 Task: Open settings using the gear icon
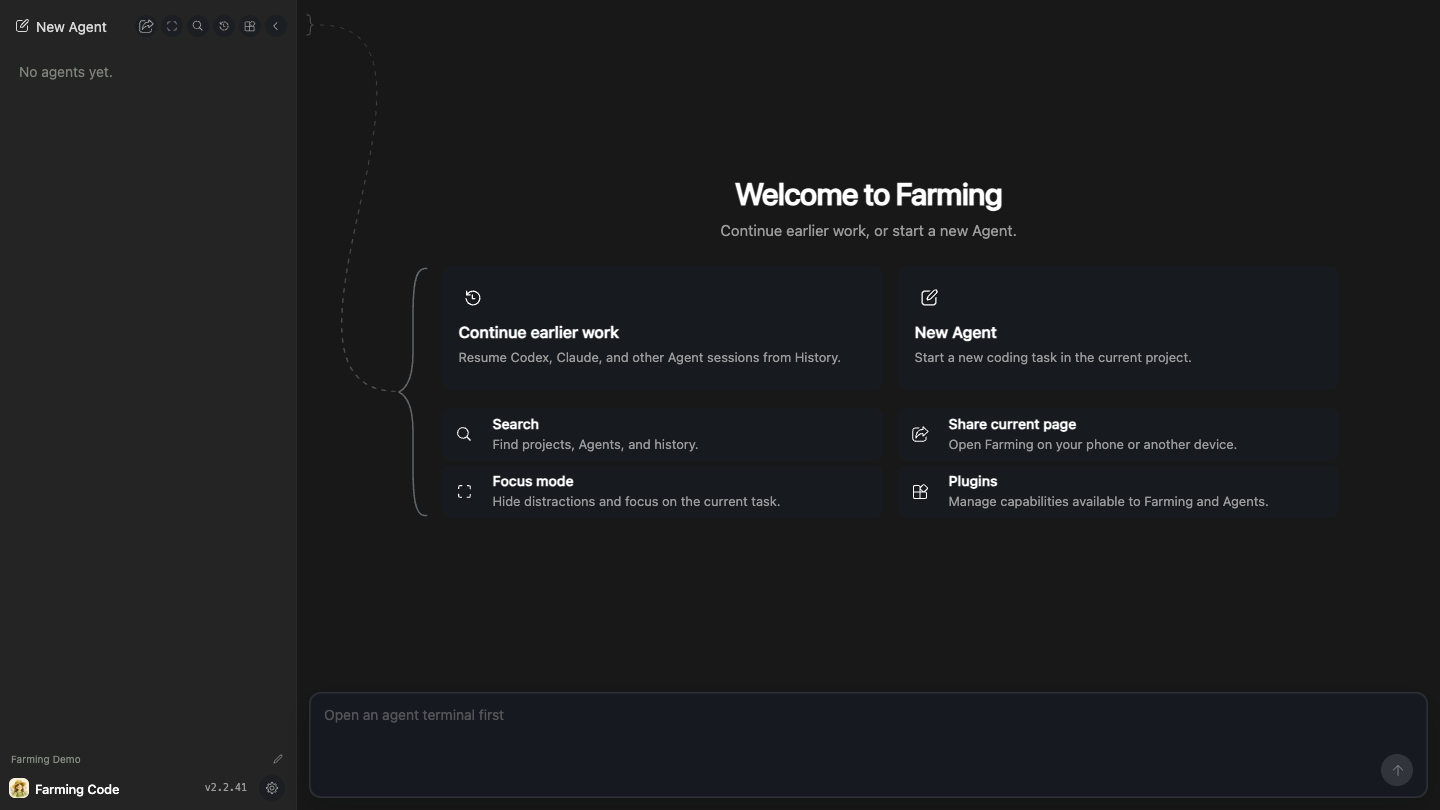click(x=272, y=788)
